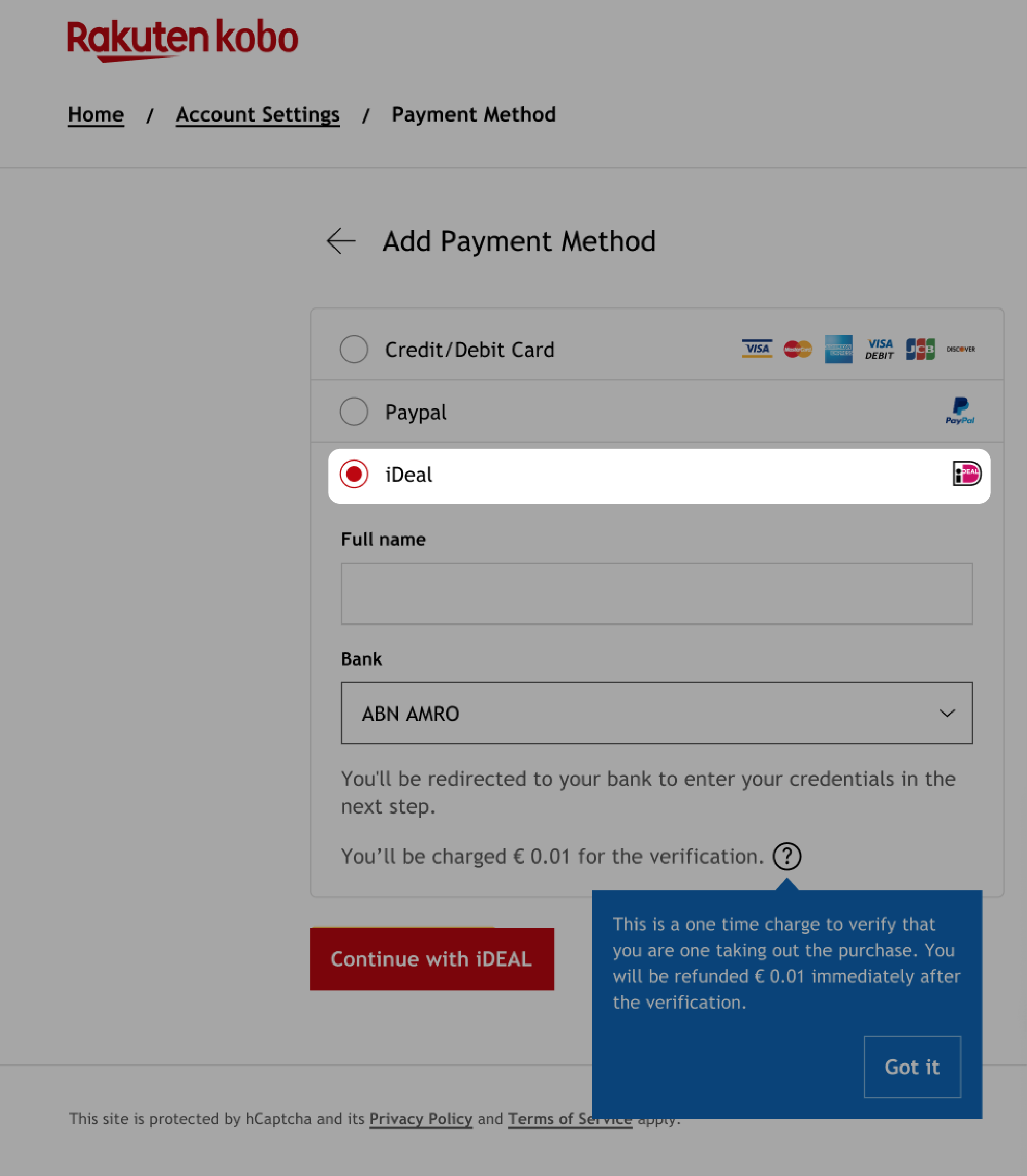Select the Credit/Debit Card radio button

[x=355, y=349]
